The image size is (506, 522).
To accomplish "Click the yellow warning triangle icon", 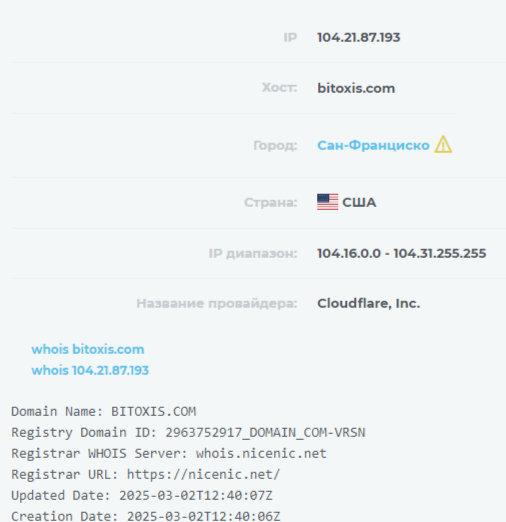I will (x=443, y=144).
